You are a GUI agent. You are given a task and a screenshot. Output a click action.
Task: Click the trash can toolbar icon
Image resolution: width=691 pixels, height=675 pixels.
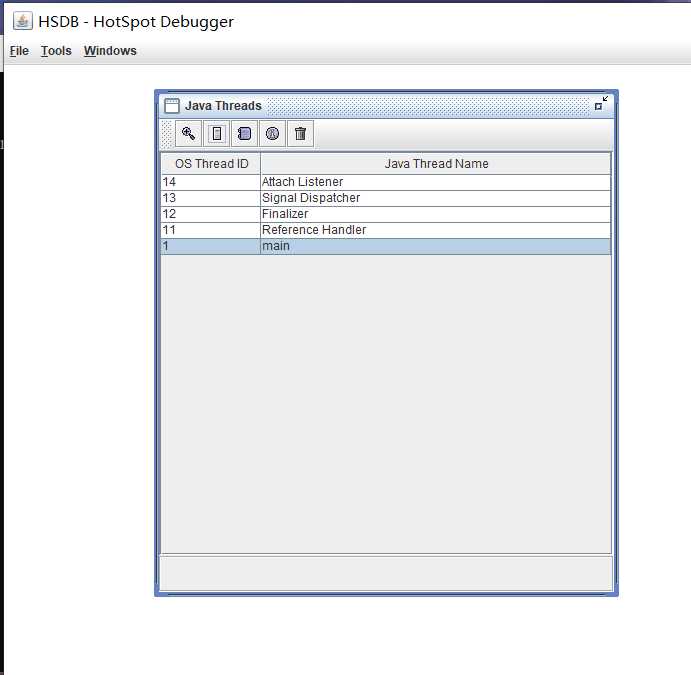(300, 134)
